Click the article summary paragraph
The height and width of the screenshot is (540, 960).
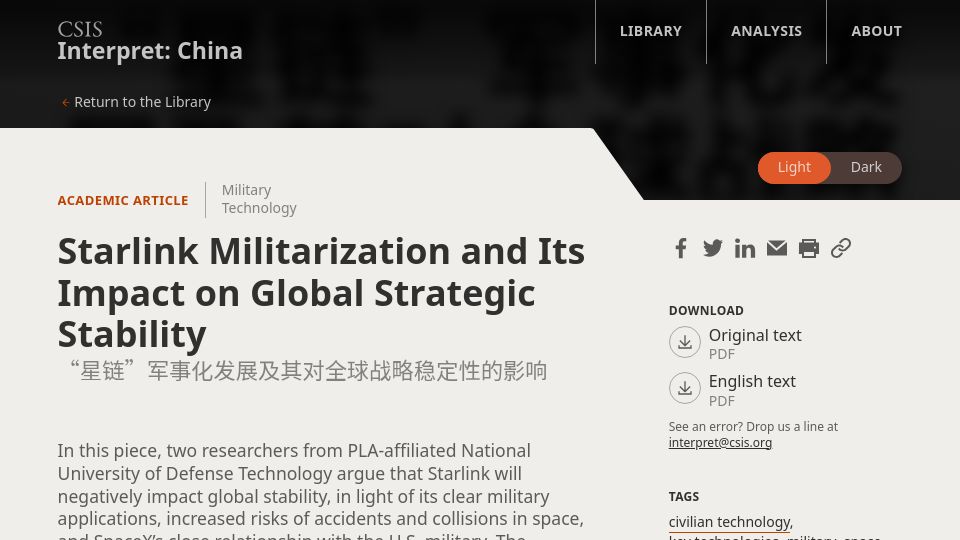tap(321, 490)
